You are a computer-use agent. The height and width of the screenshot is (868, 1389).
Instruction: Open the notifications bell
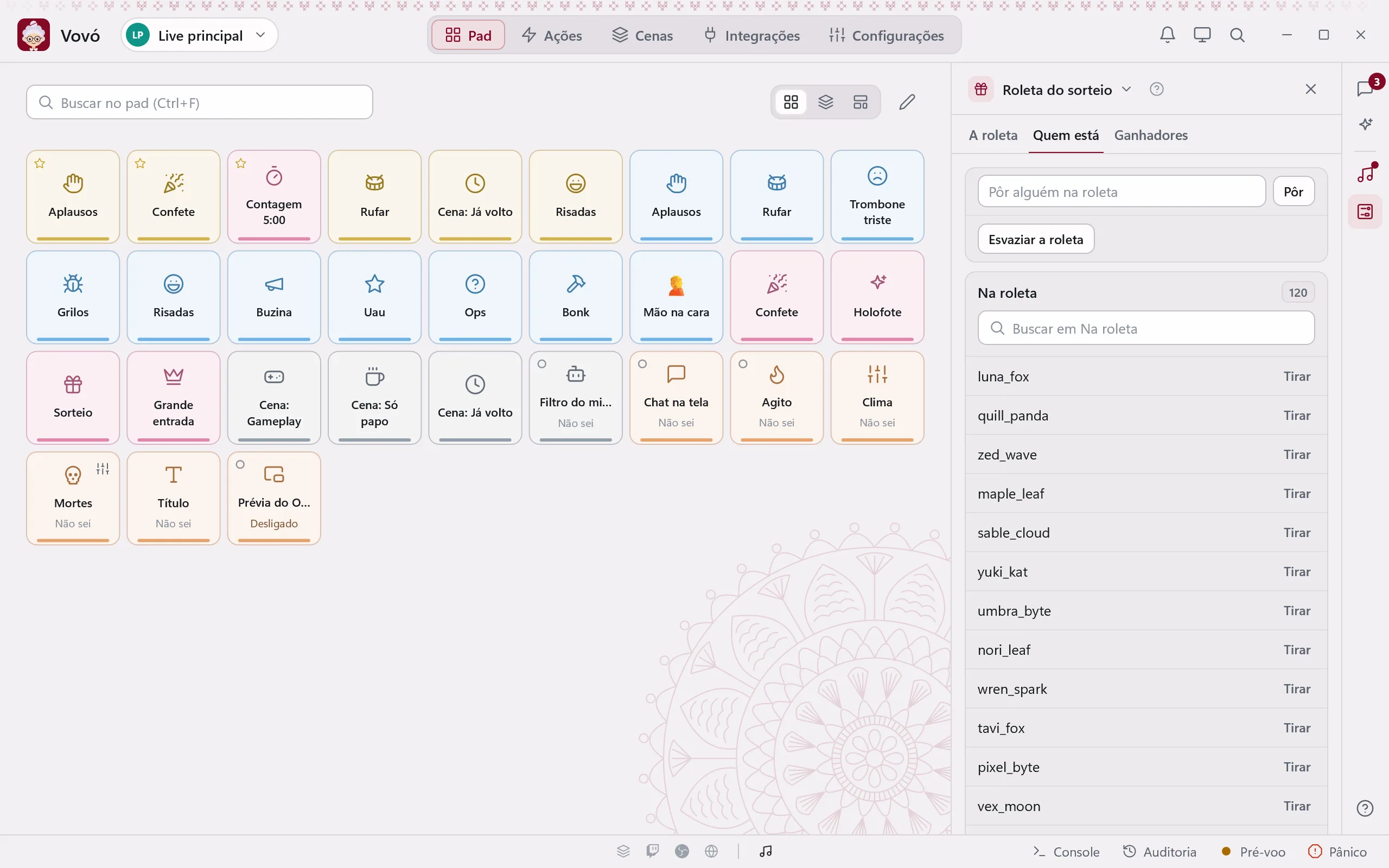(x=1168, y=35)
